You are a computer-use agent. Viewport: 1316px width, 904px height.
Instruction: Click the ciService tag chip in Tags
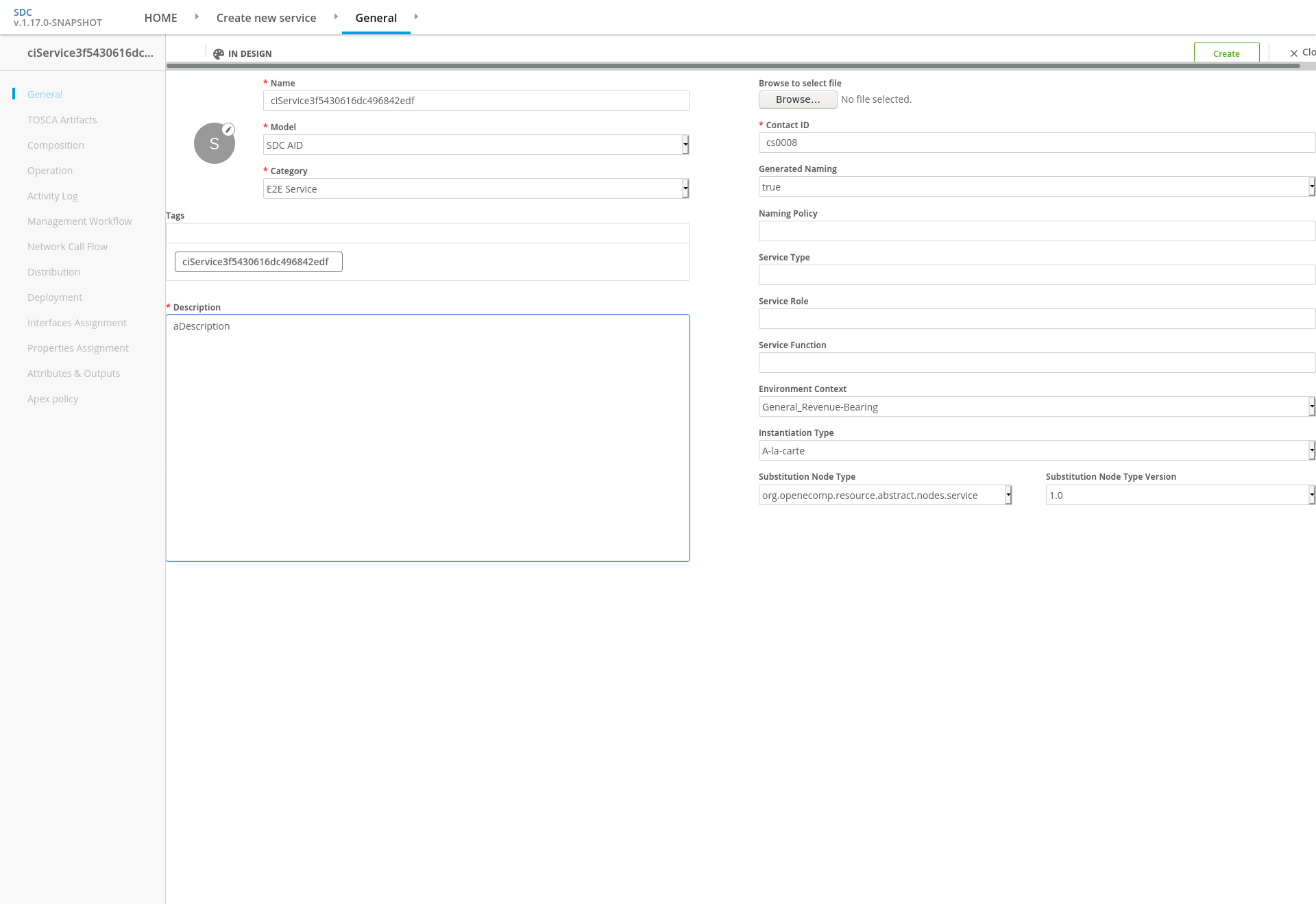pyautogui.click(x=258, y=262)
